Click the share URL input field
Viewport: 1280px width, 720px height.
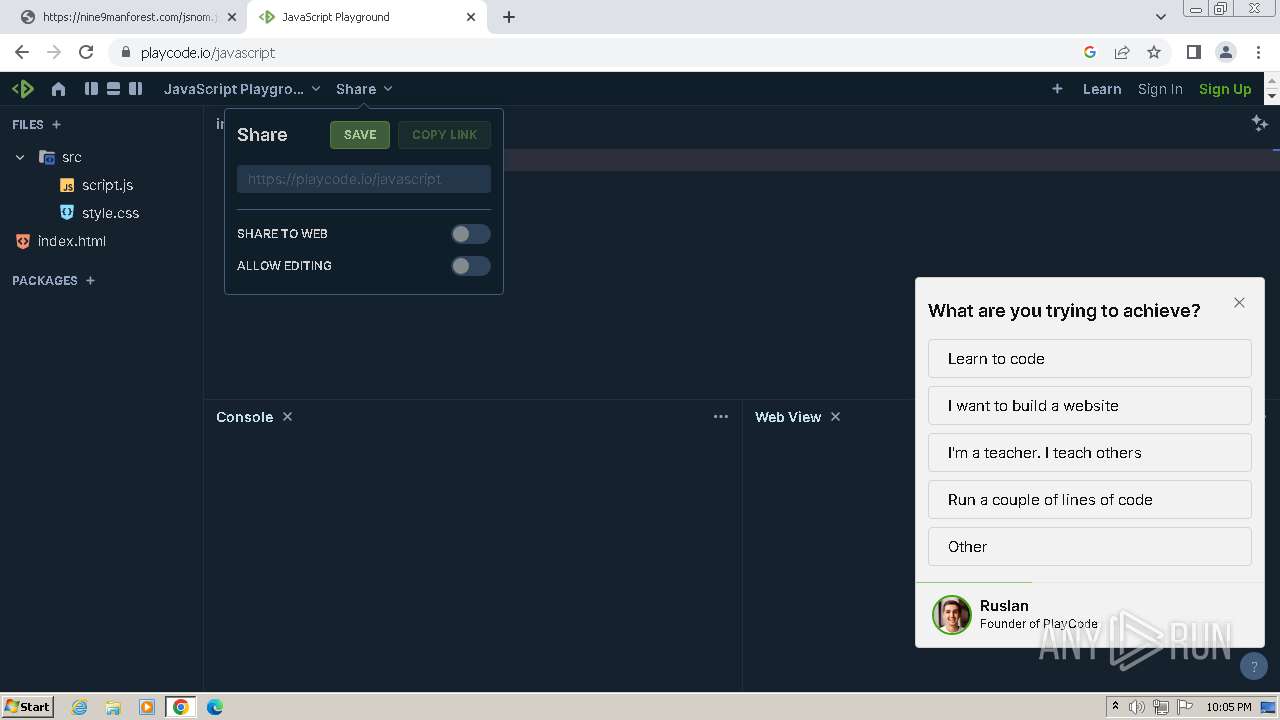pos(364,179)
